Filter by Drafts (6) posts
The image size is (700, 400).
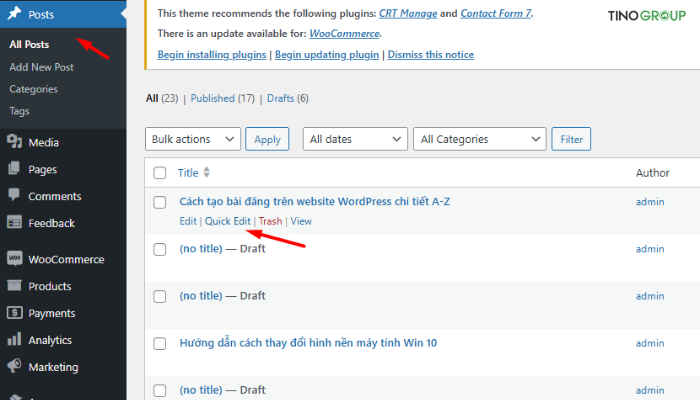(288, 98)
